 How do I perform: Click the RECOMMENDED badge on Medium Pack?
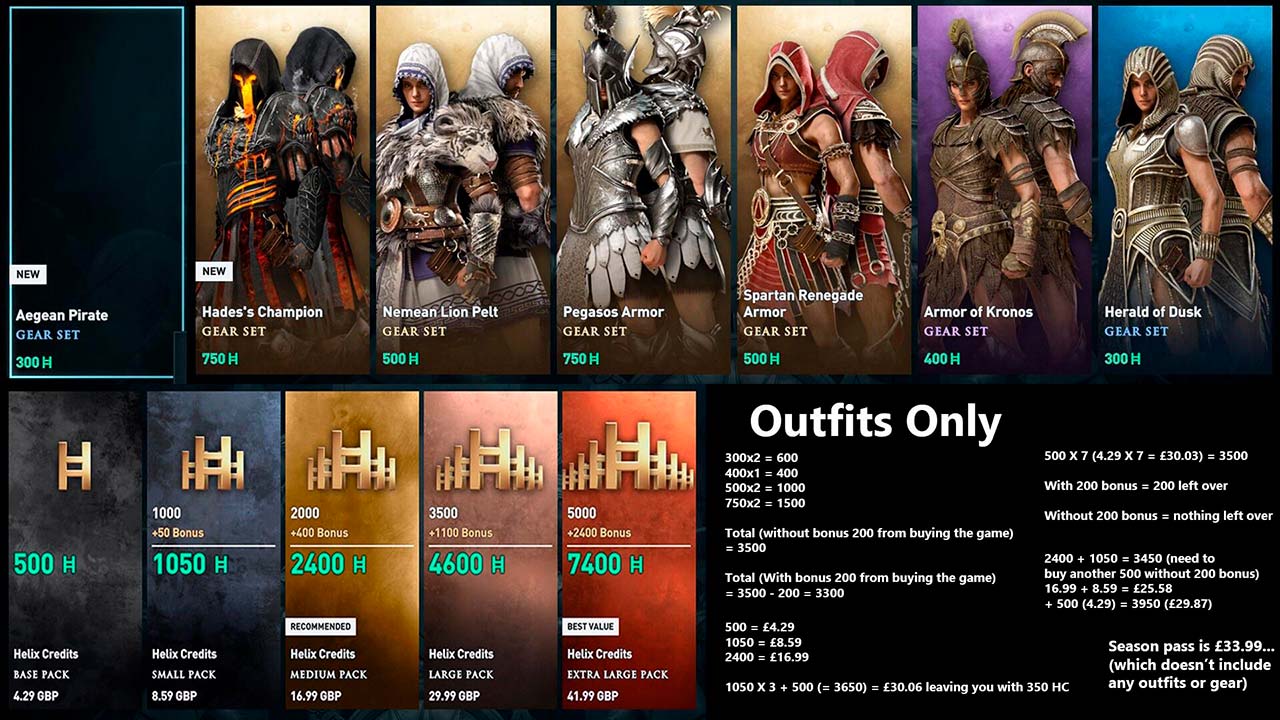pyautogui.click(x=321, y=627)
